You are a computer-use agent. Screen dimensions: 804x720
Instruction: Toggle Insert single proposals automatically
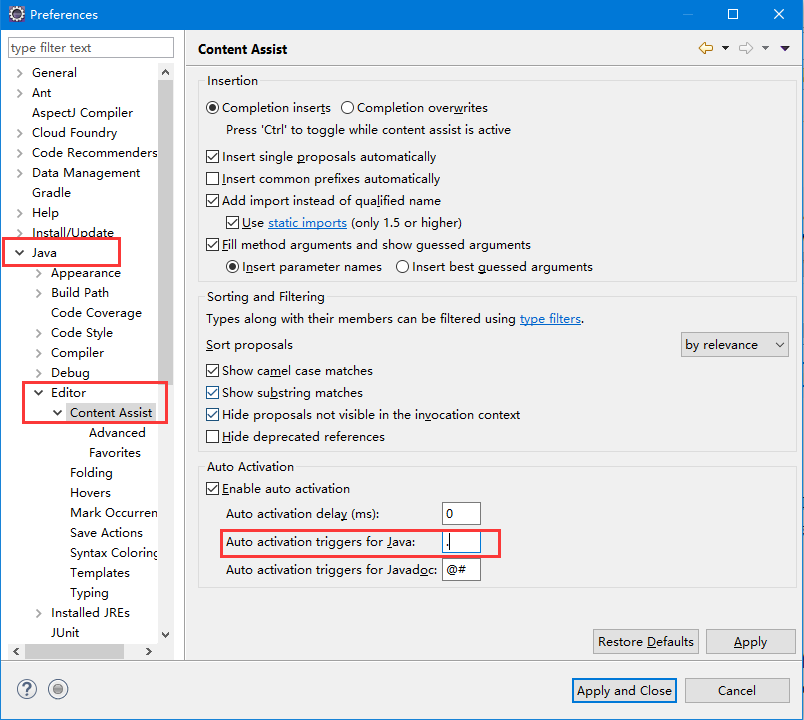point(212,156)
